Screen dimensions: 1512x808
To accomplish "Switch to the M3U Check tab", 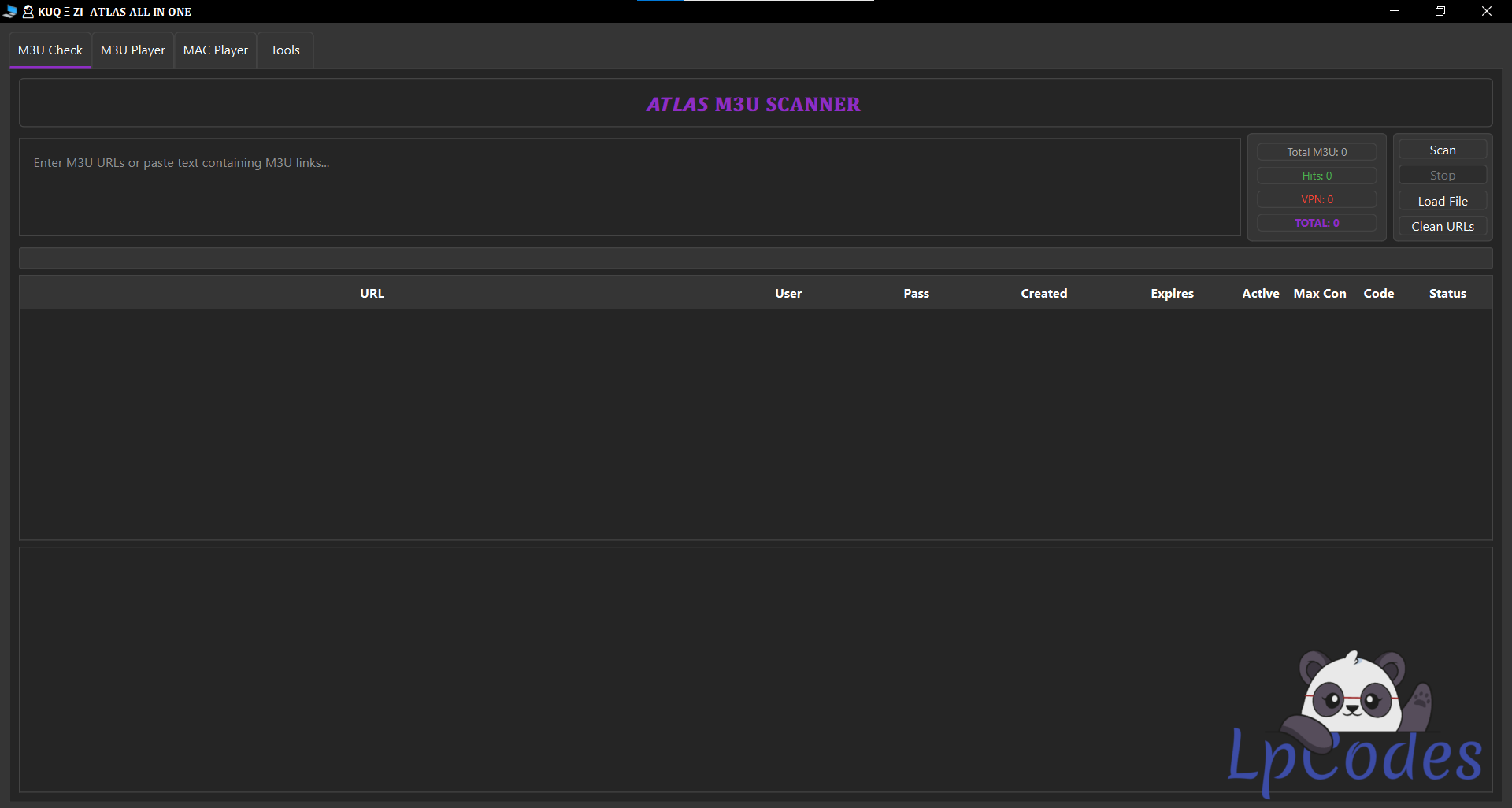I will click(50, 50).
